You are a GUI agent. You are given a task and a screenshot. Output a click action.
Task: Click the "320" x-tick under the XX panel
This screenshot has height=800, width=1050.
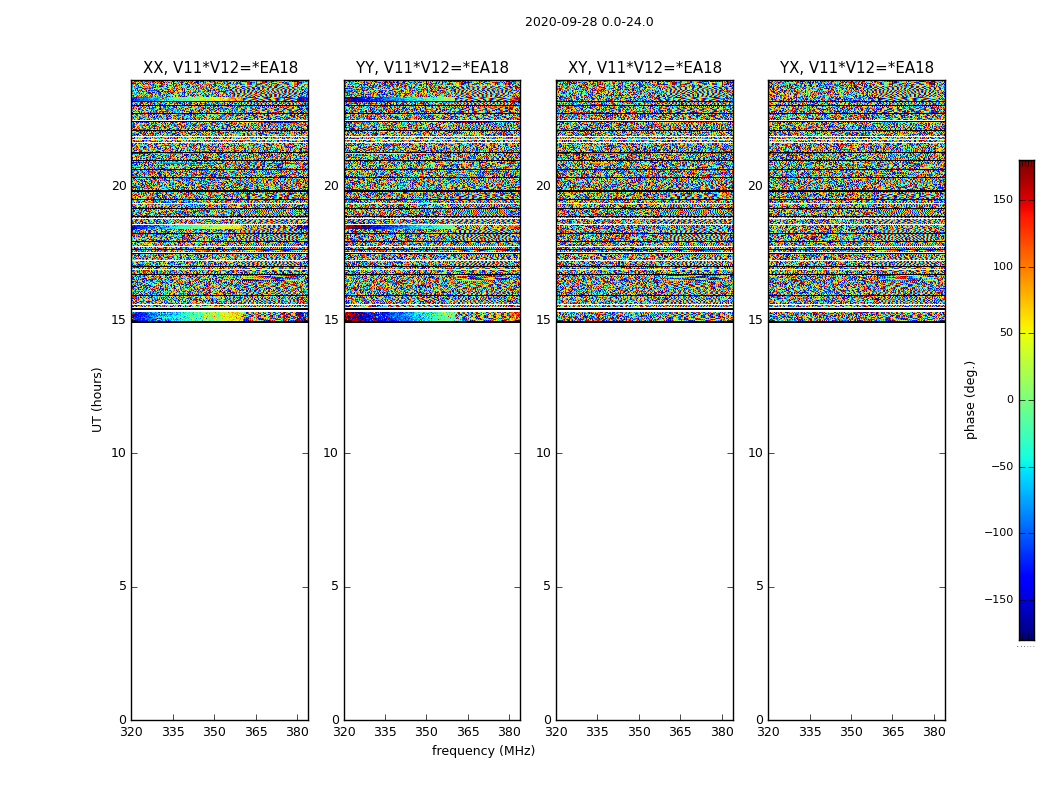pos(131,732)
